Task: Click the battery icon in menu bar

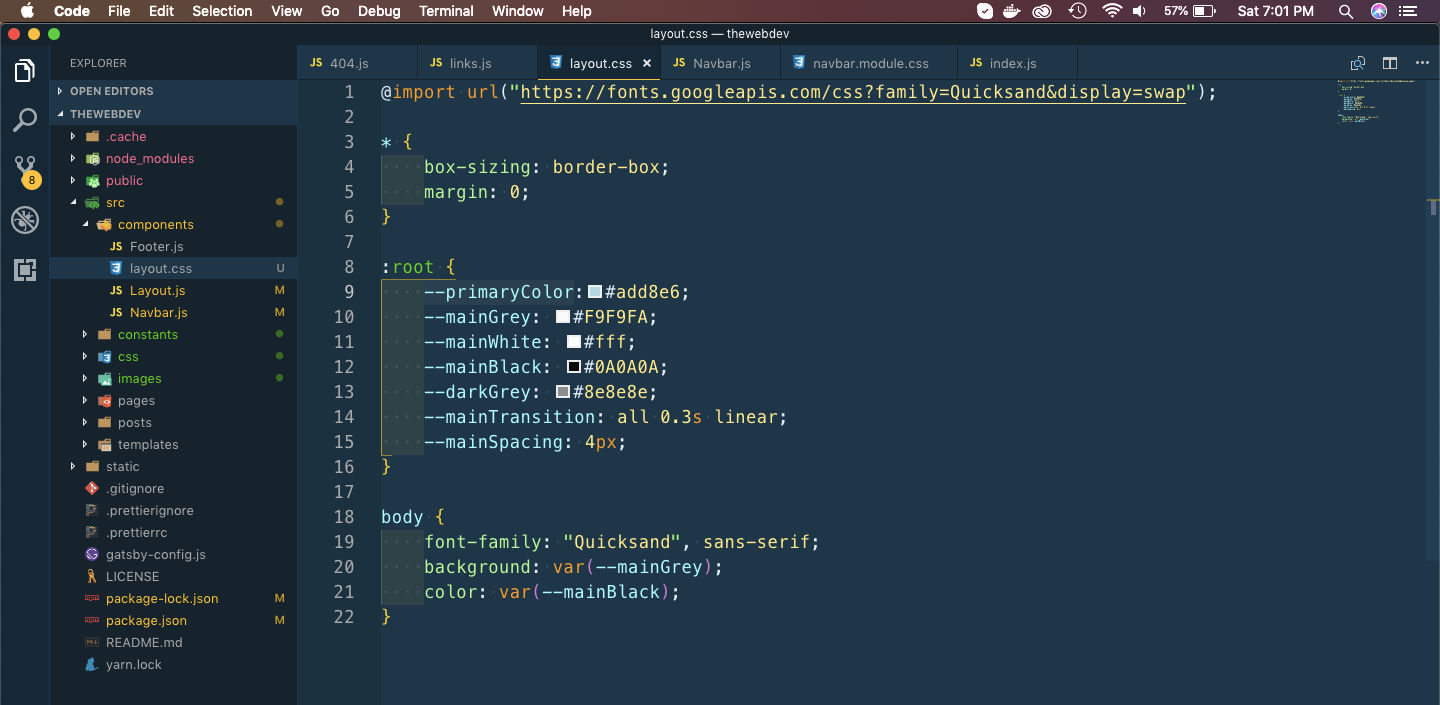Action: (x=1204, y=11)
